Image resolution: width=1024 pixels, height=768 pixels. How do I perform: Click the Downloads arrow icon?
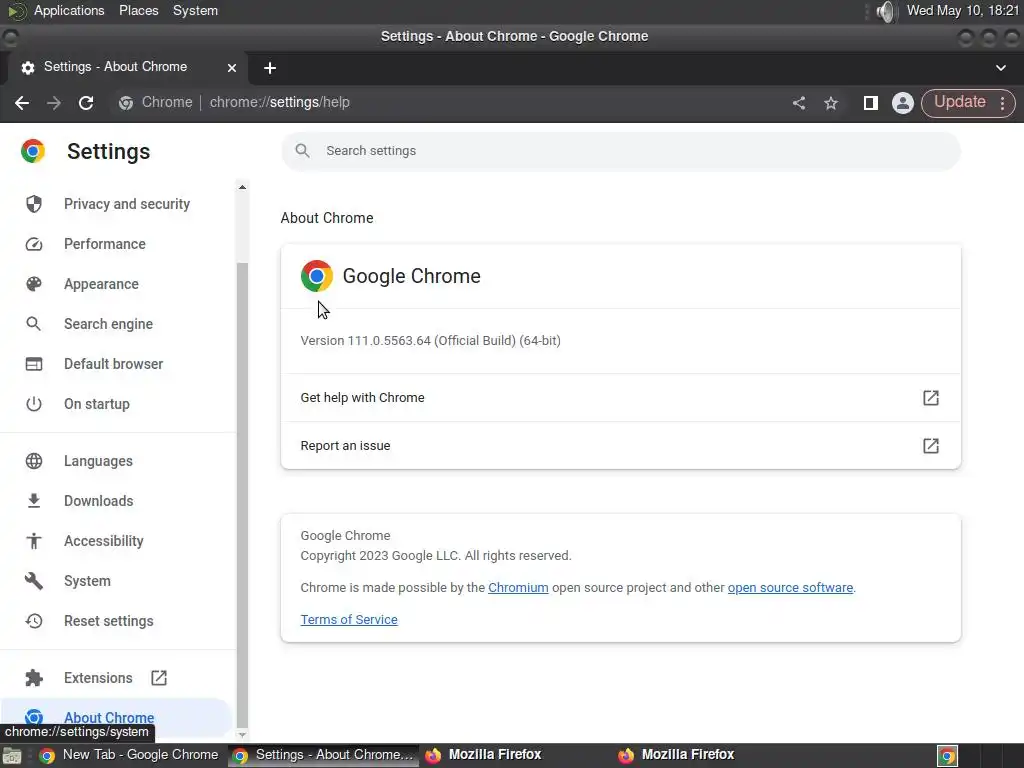(x=34, y=501)
